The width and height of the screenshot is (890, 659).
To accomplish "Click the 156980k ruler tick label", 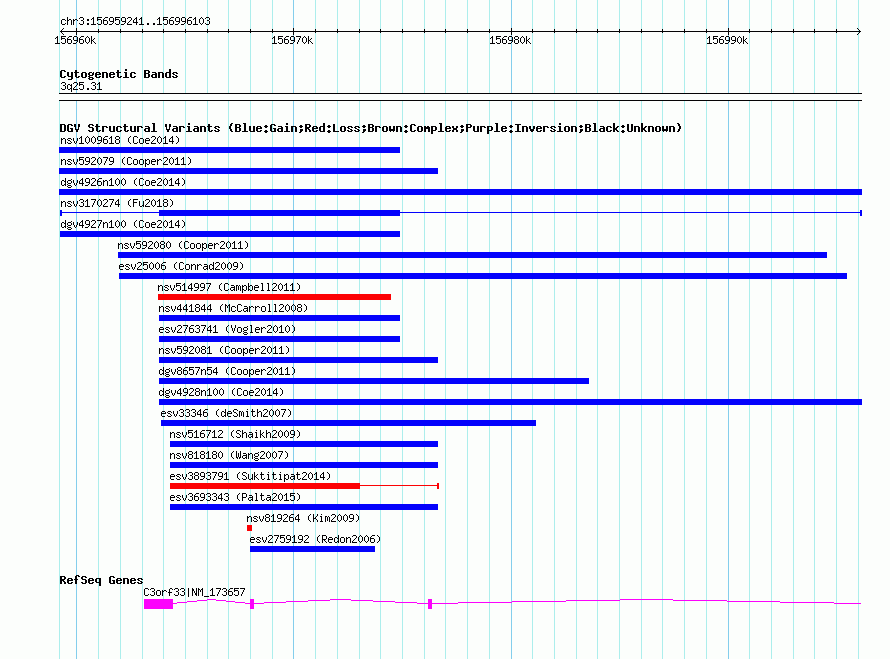I will click(x=510, y=40).
